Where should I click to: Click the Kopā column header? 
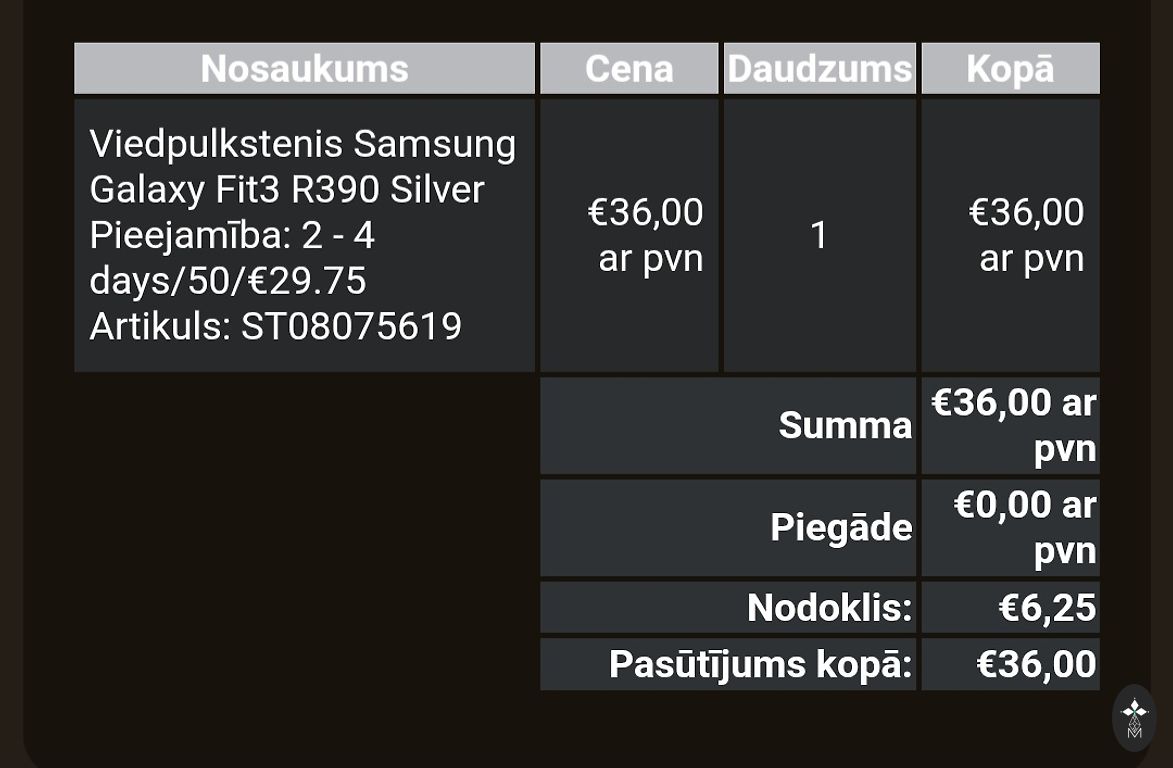[x=1010, y=68]
